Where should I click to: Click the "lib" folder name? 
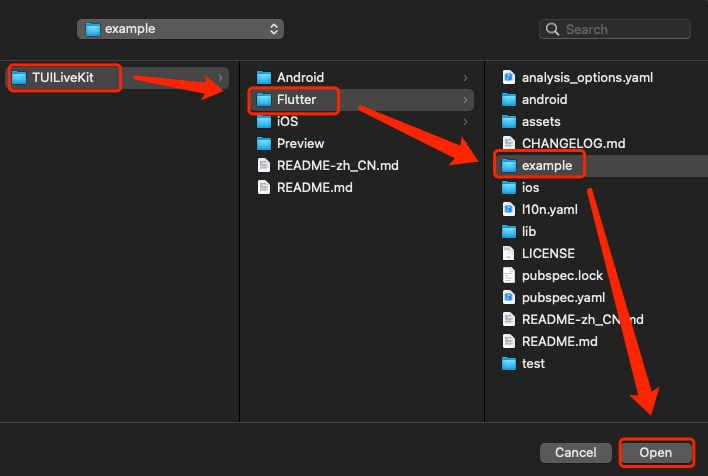click(x=529, y=232)
